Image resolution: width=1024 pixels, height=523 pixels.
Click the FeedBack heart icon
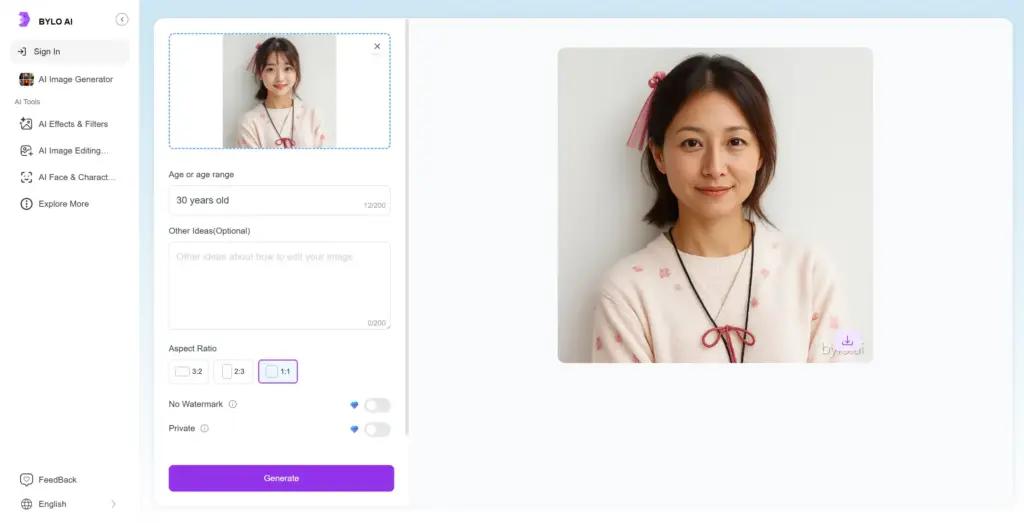coord(26,480)
